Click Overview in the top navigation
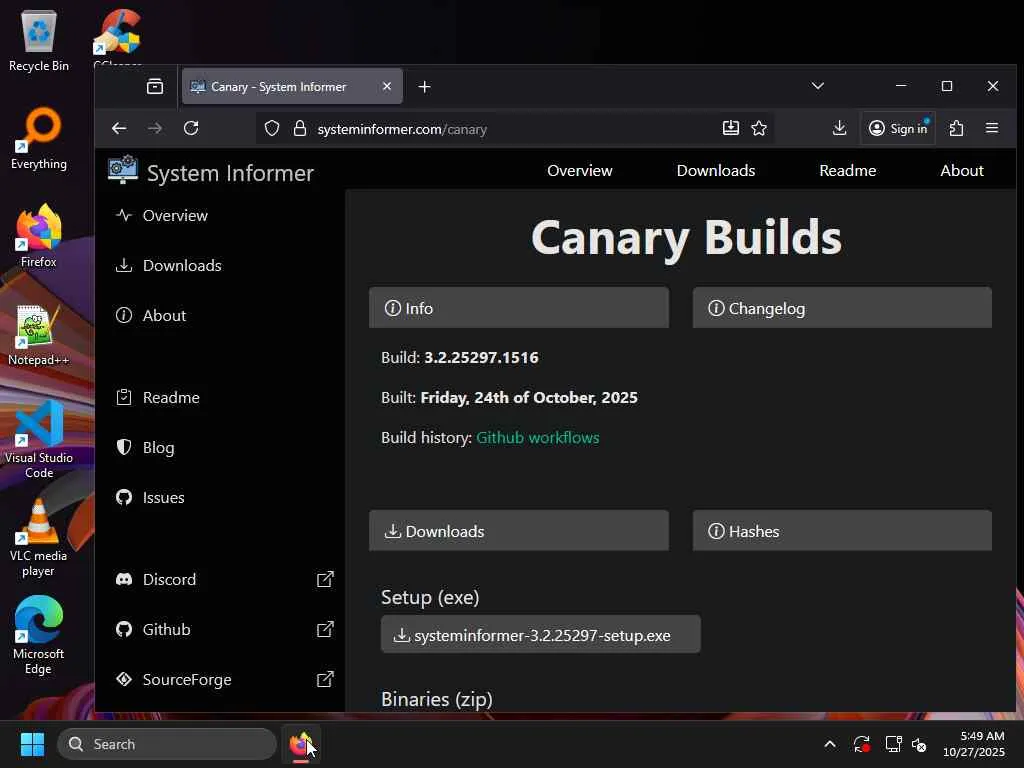 pos(580,170)
